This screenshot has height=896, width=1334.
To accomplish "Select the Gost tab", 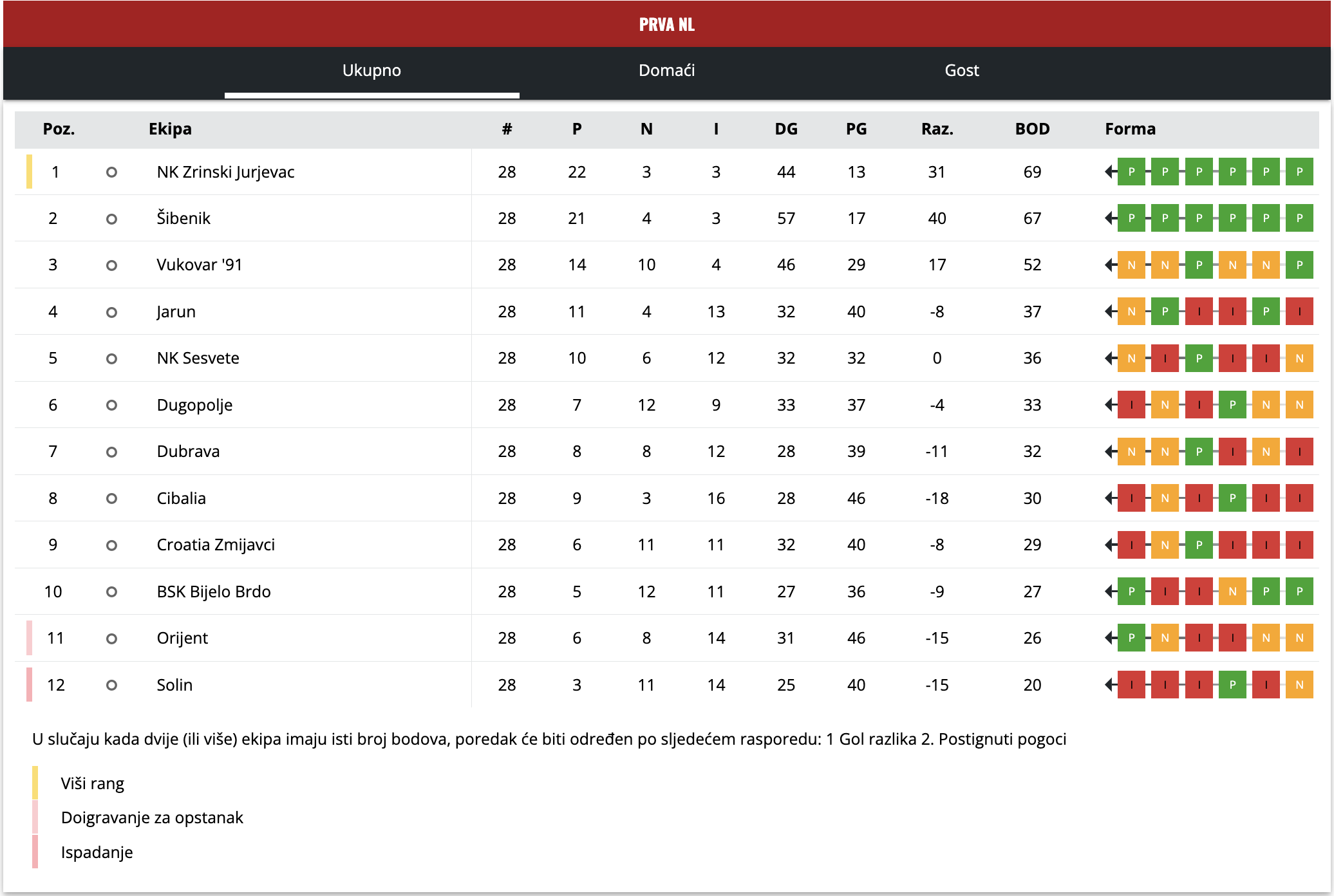I will pyautogui.click(x=961, y=70).
